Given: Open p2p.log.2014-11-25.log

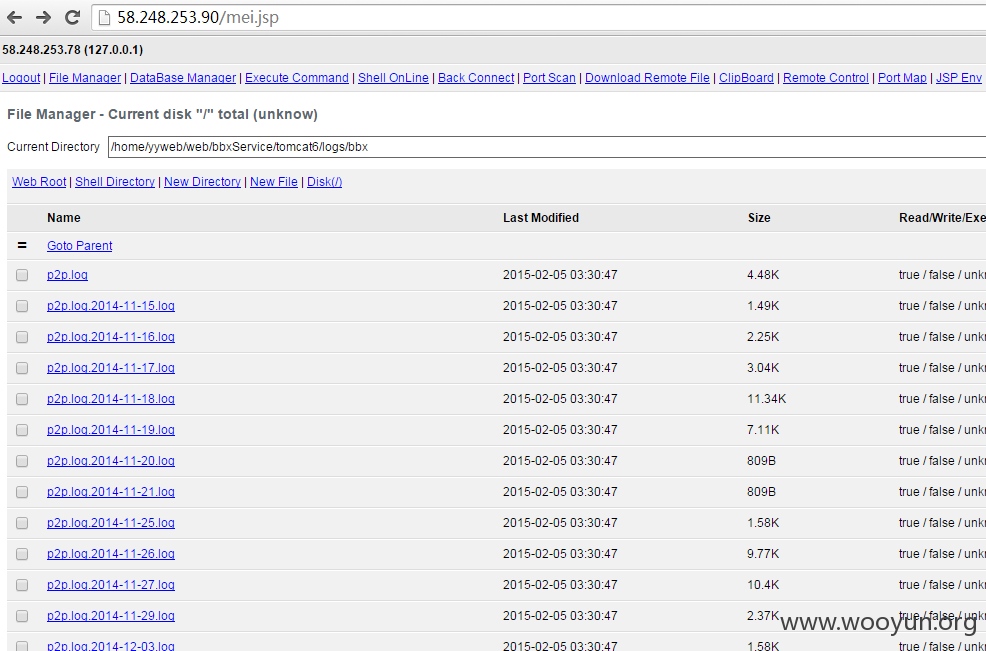Looking at the screenshot, I should point(111,523).
